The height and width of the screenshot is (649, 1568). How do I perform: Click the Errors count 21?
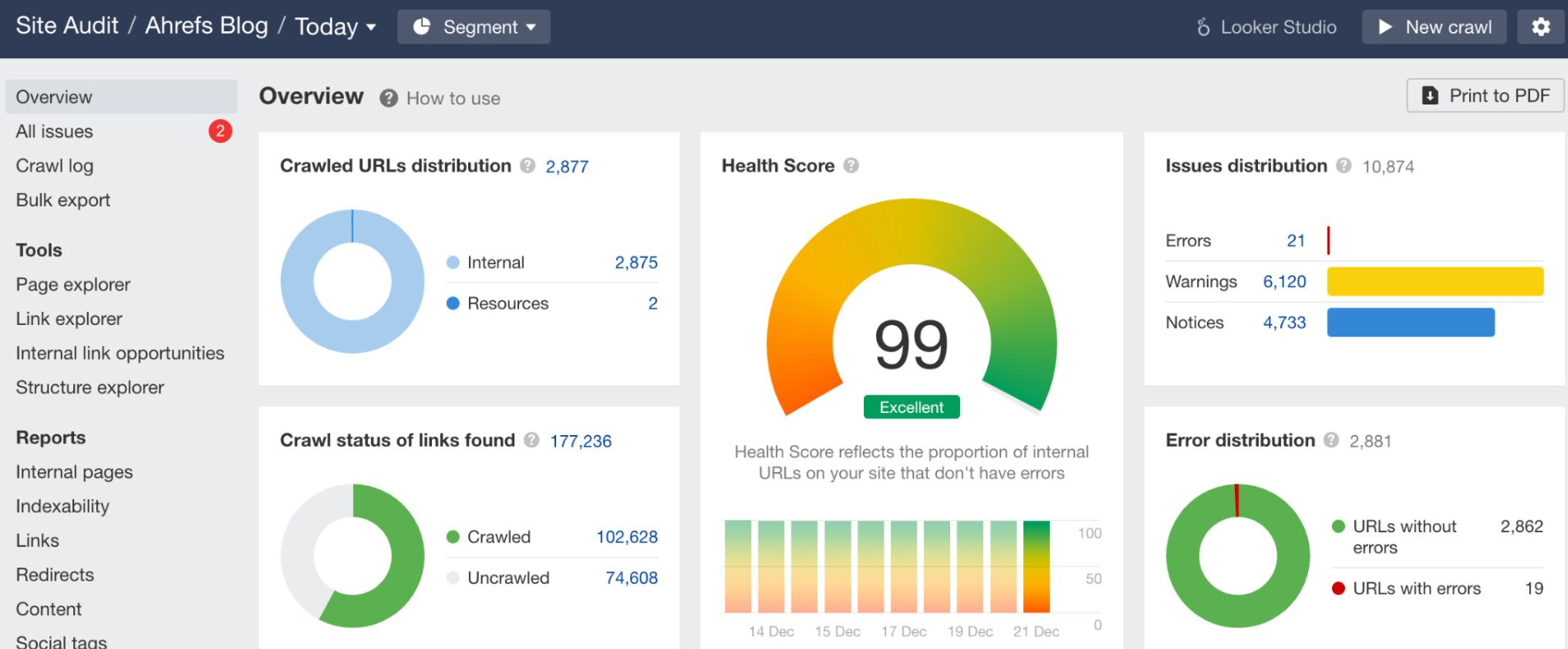pyautogui.click(x=1296, y=241)
